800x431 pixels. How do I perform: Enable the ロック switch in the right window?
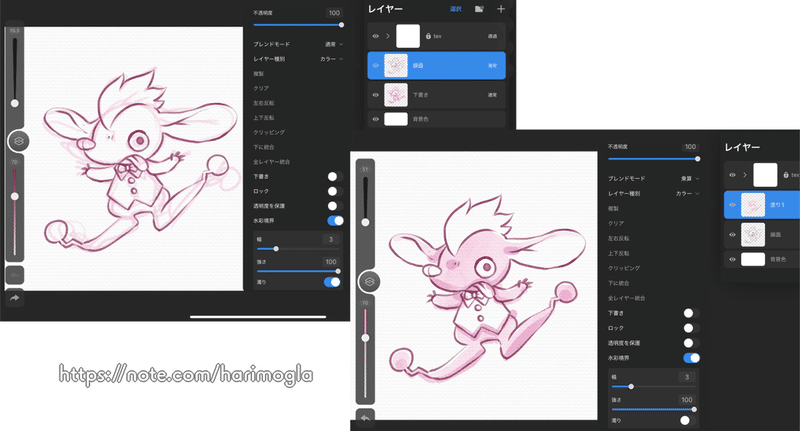tap(691, 328)
